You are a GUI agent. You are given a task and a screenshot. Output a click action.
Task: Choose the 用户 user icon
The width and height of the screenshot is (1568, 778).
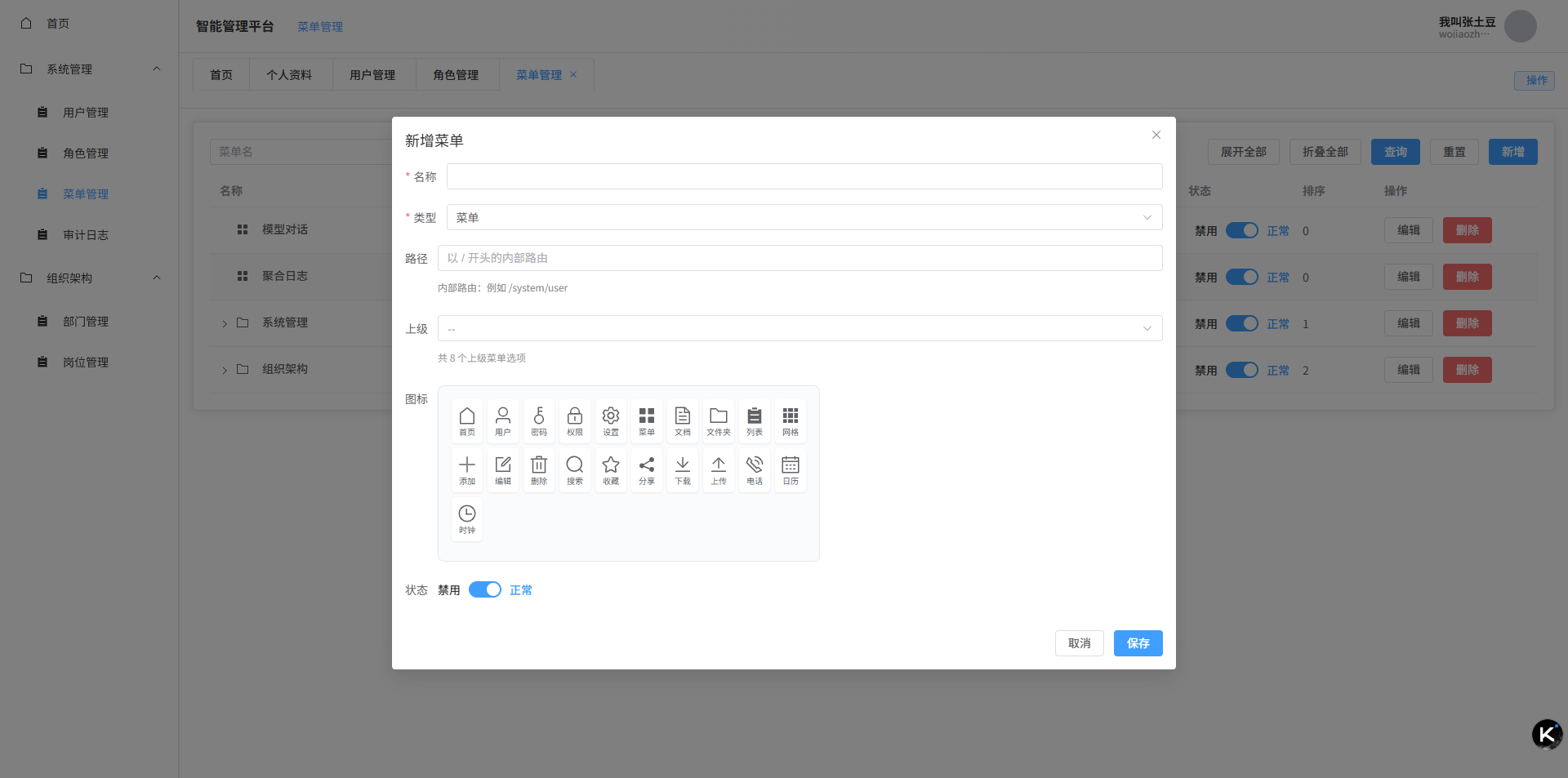pos(503,421)
